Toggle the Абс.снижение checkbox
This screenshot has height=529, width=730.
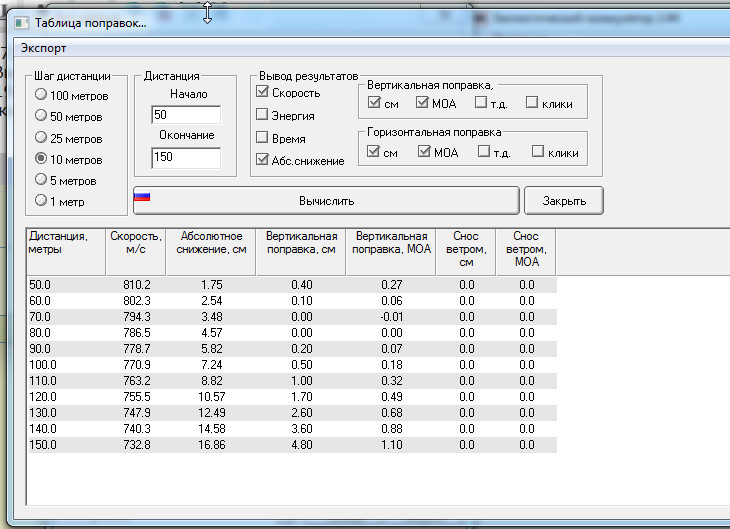pyautogui.click(x=262, y=160)
